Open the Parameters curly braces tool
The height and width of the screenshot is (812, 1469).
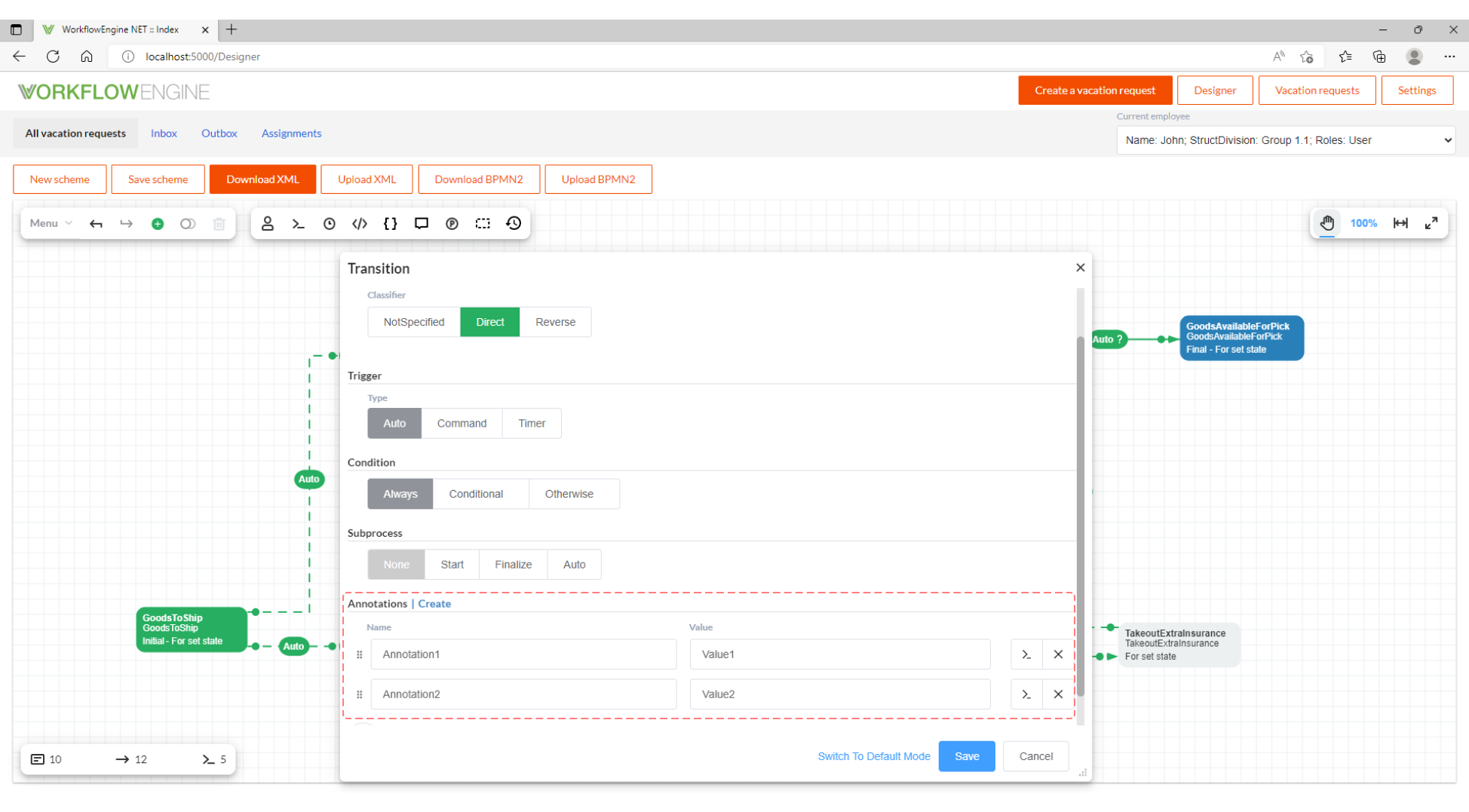391,224
